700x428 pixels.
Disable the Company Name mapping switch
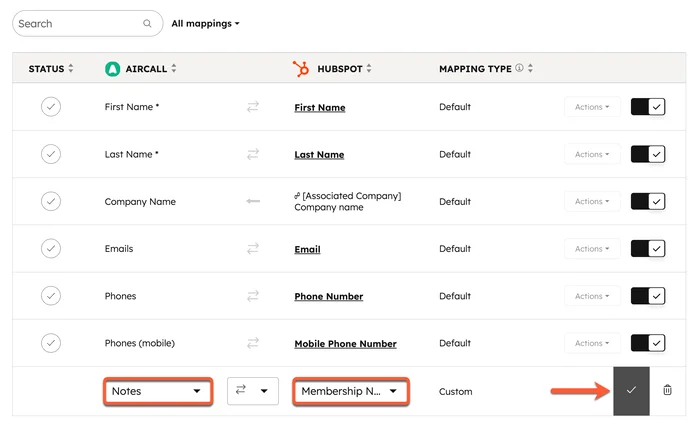[x=648, y=202]
